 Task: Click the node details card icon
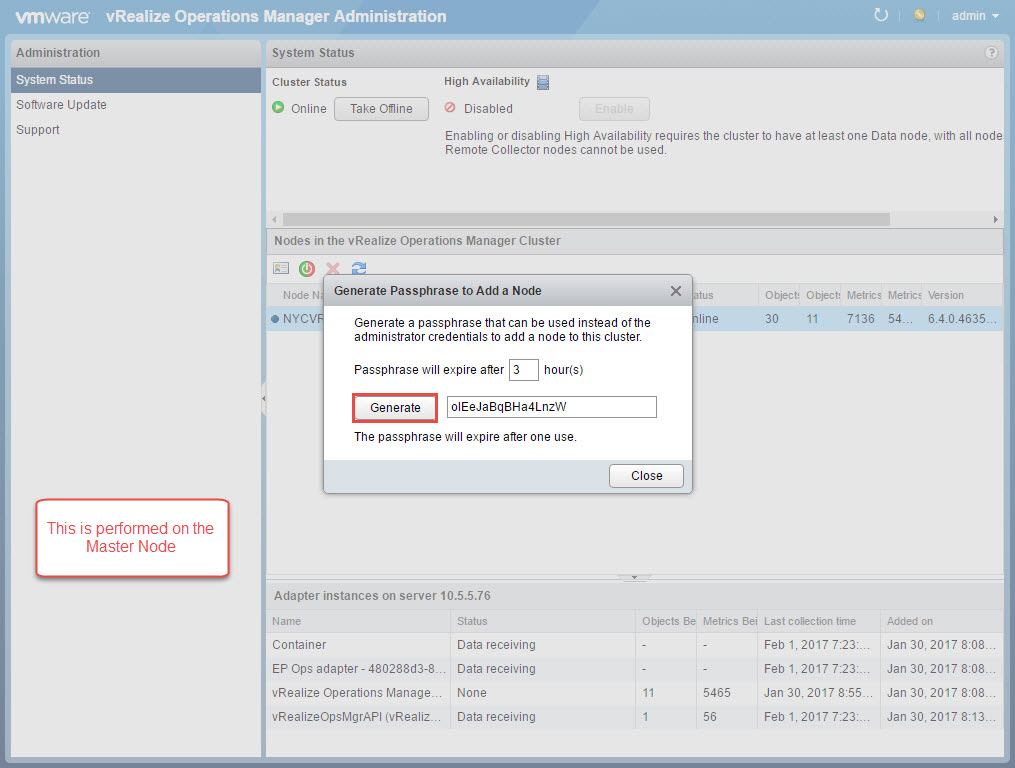coord(281,268)
